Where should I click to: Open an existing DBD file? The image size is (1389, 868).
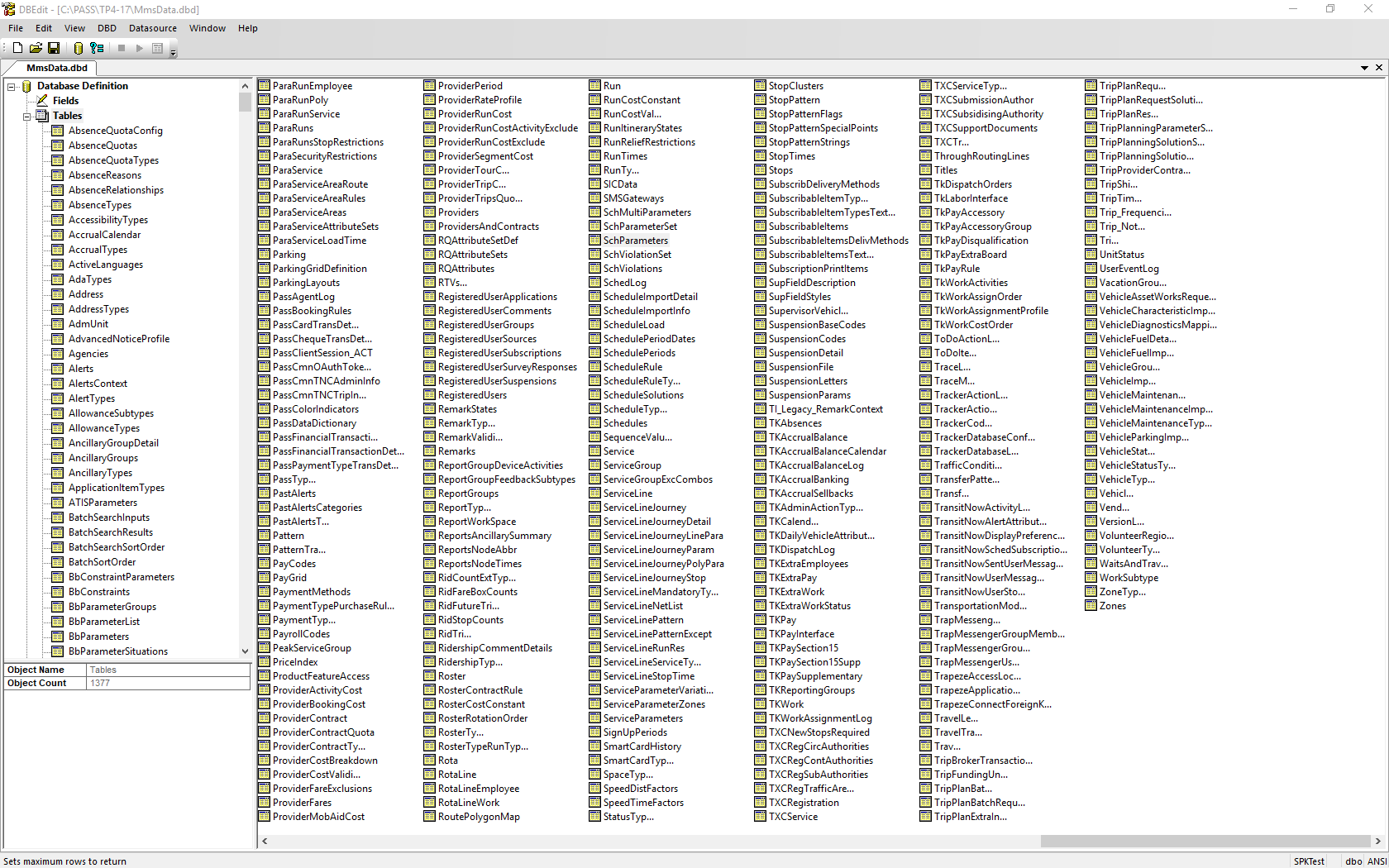36,48
